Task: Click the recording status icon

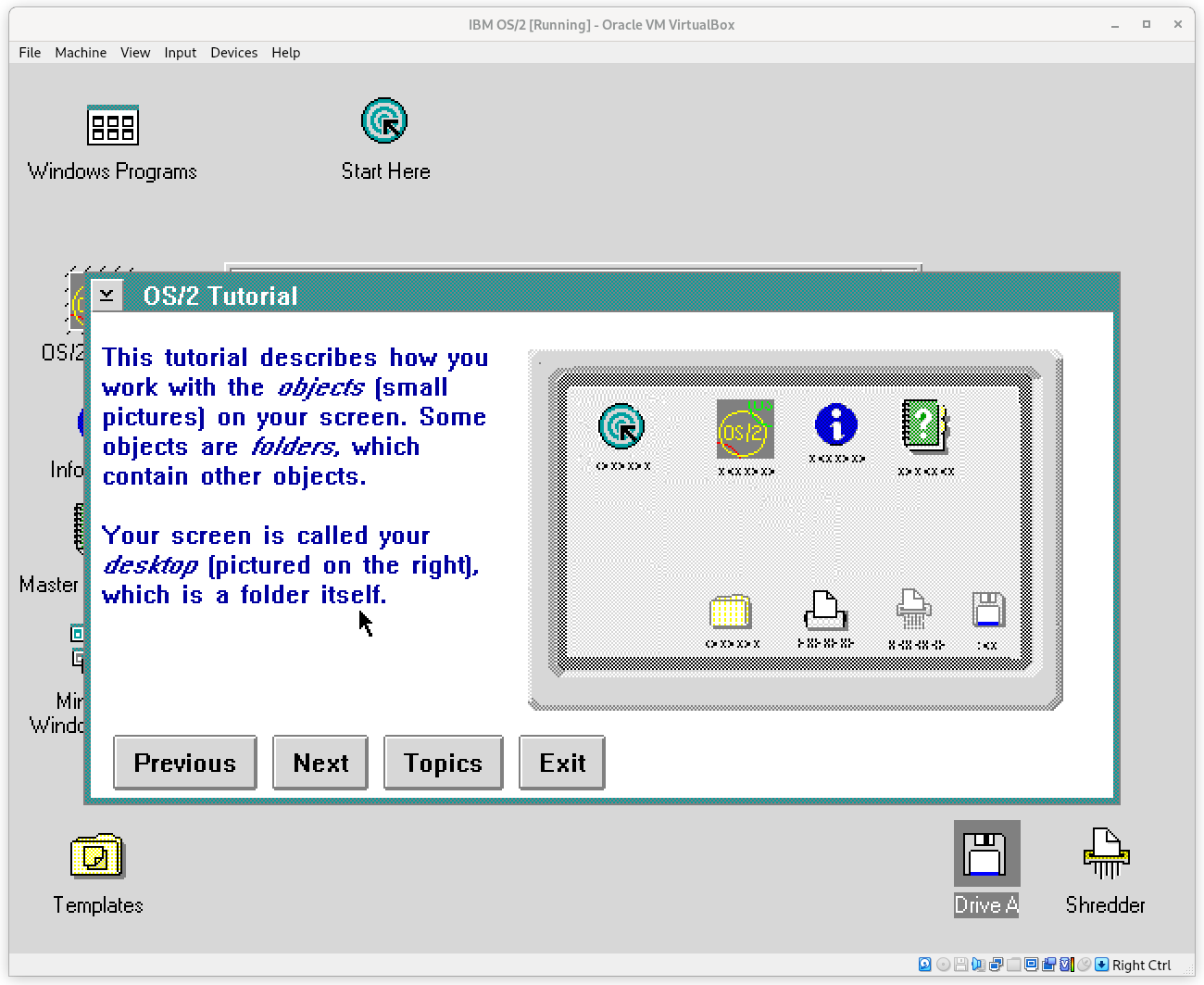Action: coord(1048,965)
